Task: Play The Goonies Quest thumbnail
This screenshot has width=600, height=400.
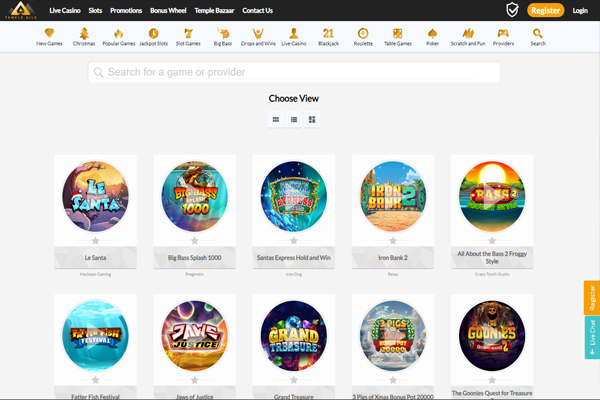Action: coord(492,336)
